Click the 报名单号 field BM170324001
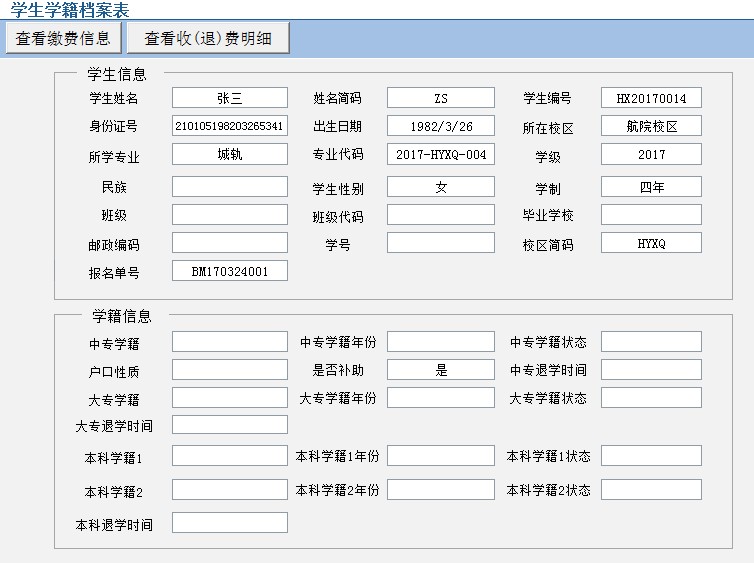754x563 pixels. point(230,271)
